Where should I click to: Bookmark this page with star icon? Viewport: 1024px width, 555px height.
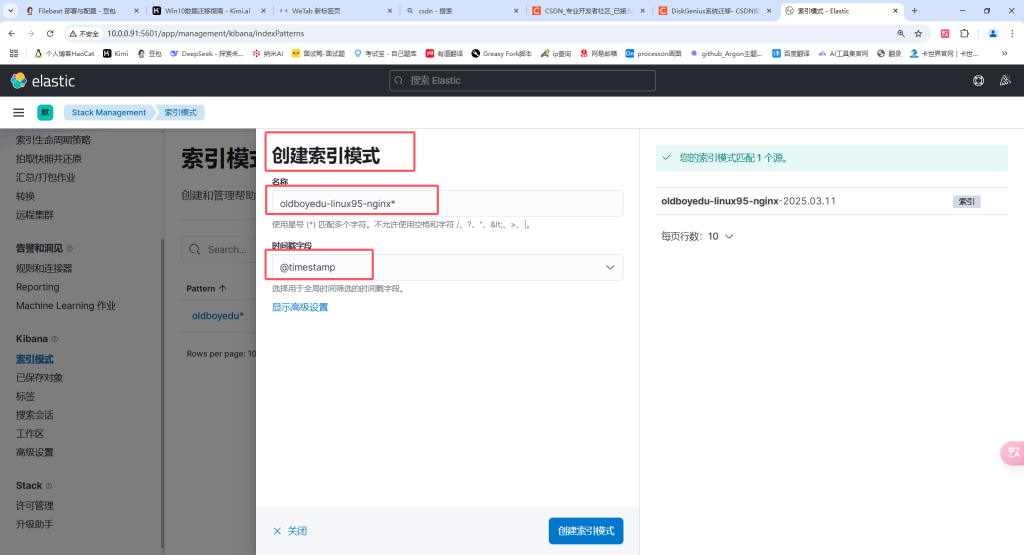pos(918,33)
